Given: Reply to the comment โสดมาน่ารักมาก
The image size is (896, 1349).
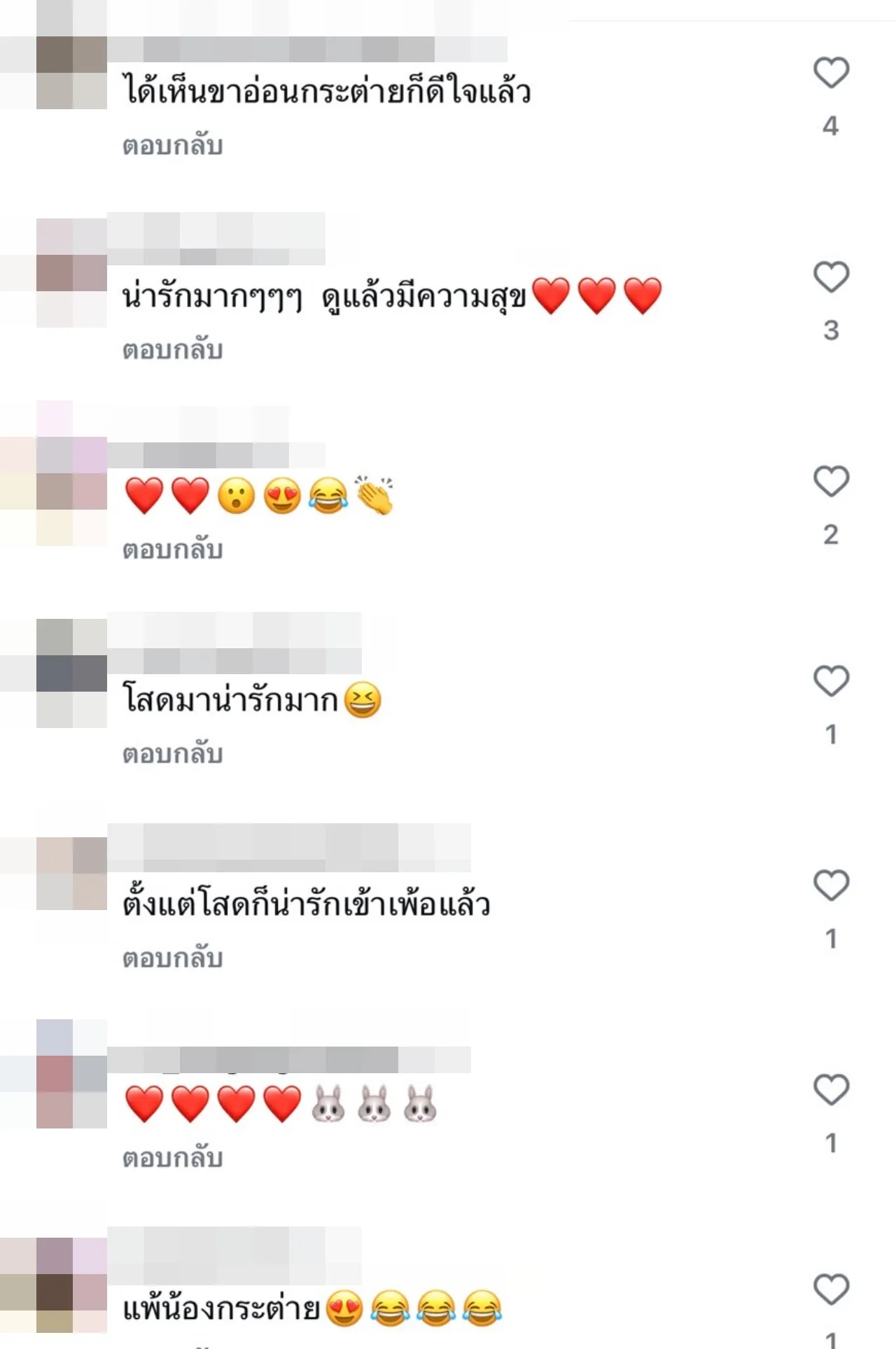Looking at the screenshot, I should (x=173, y=754).
